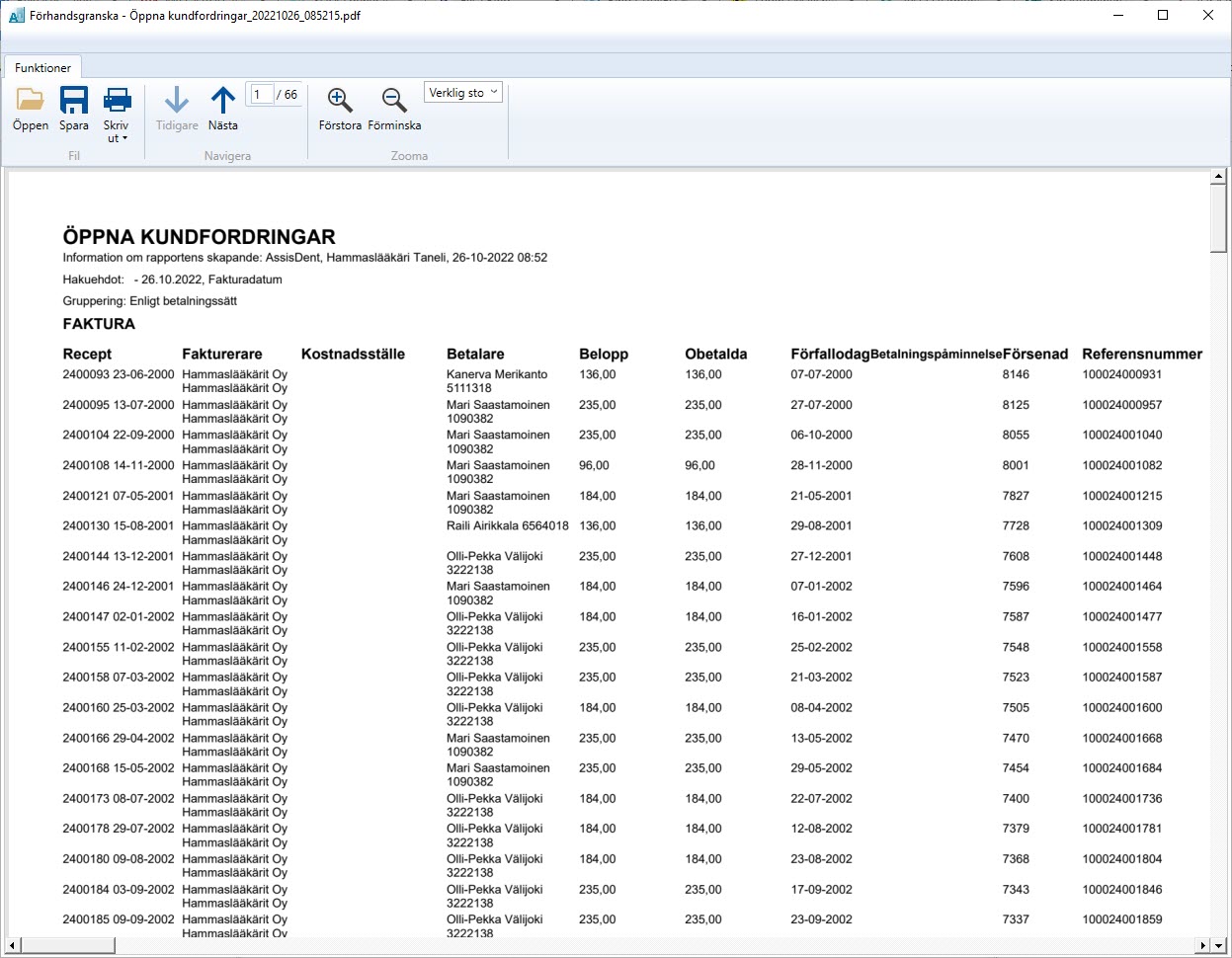Click the horizontal scrollbar right arrow
Viewport: 1232px width, 958px height.
(1202, 946)
